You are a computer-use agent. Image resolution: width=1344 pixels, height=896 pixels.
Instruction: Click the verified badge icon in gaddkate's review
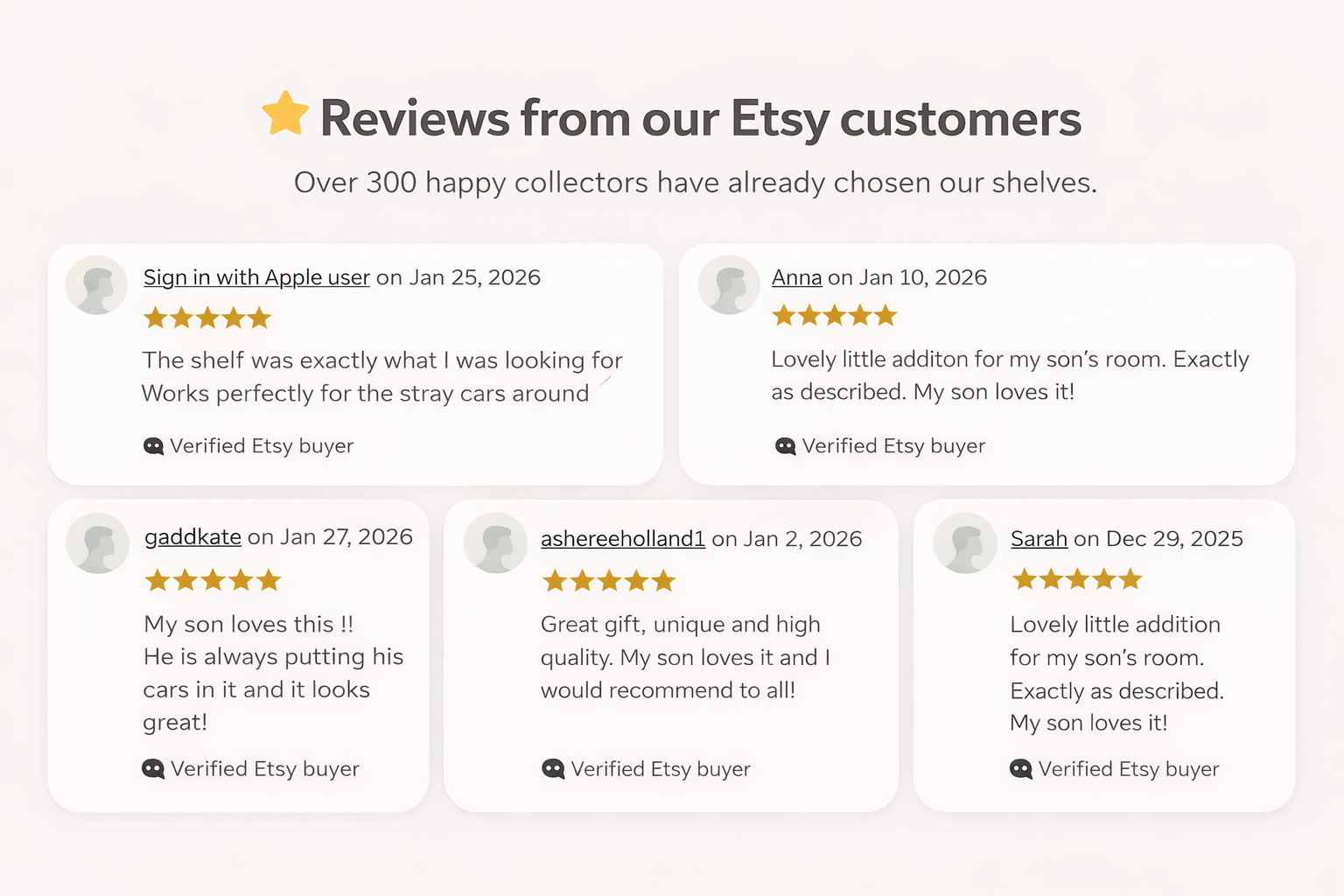point(153,769)
